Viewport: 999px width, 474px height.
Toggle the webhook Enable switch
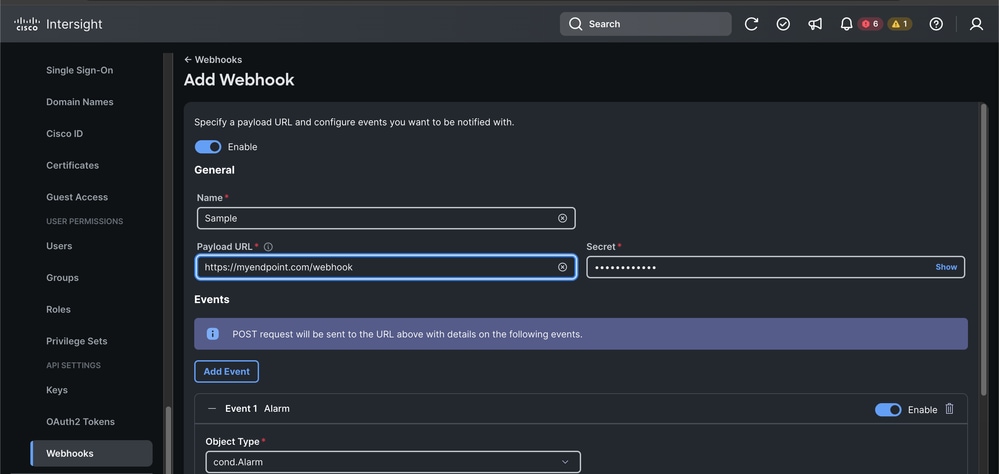(x=208, y=147)
